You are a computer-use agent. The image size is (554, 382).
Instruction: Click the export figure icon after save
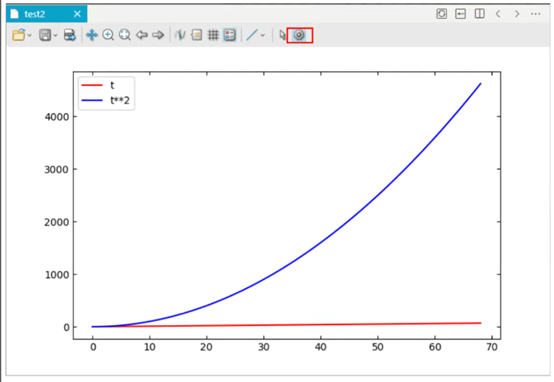[70, 35]
